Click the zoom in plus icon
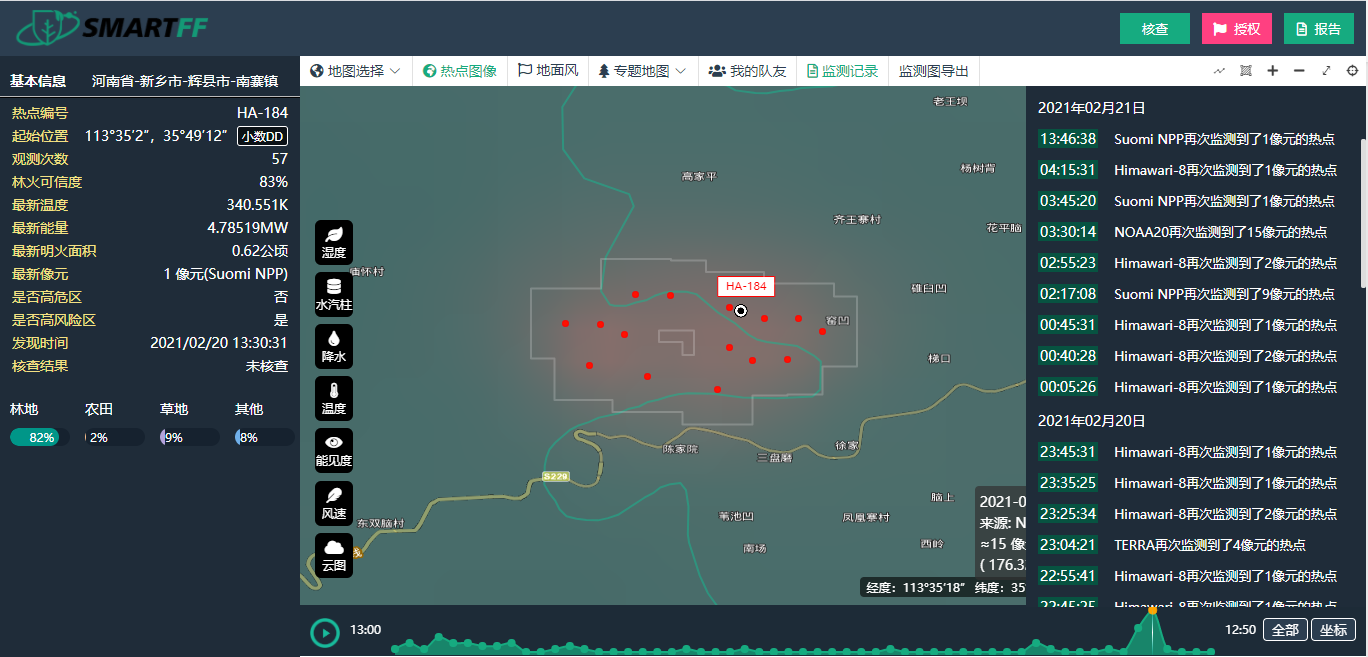Screen dimensions: 1368x657 point(1273,71)
